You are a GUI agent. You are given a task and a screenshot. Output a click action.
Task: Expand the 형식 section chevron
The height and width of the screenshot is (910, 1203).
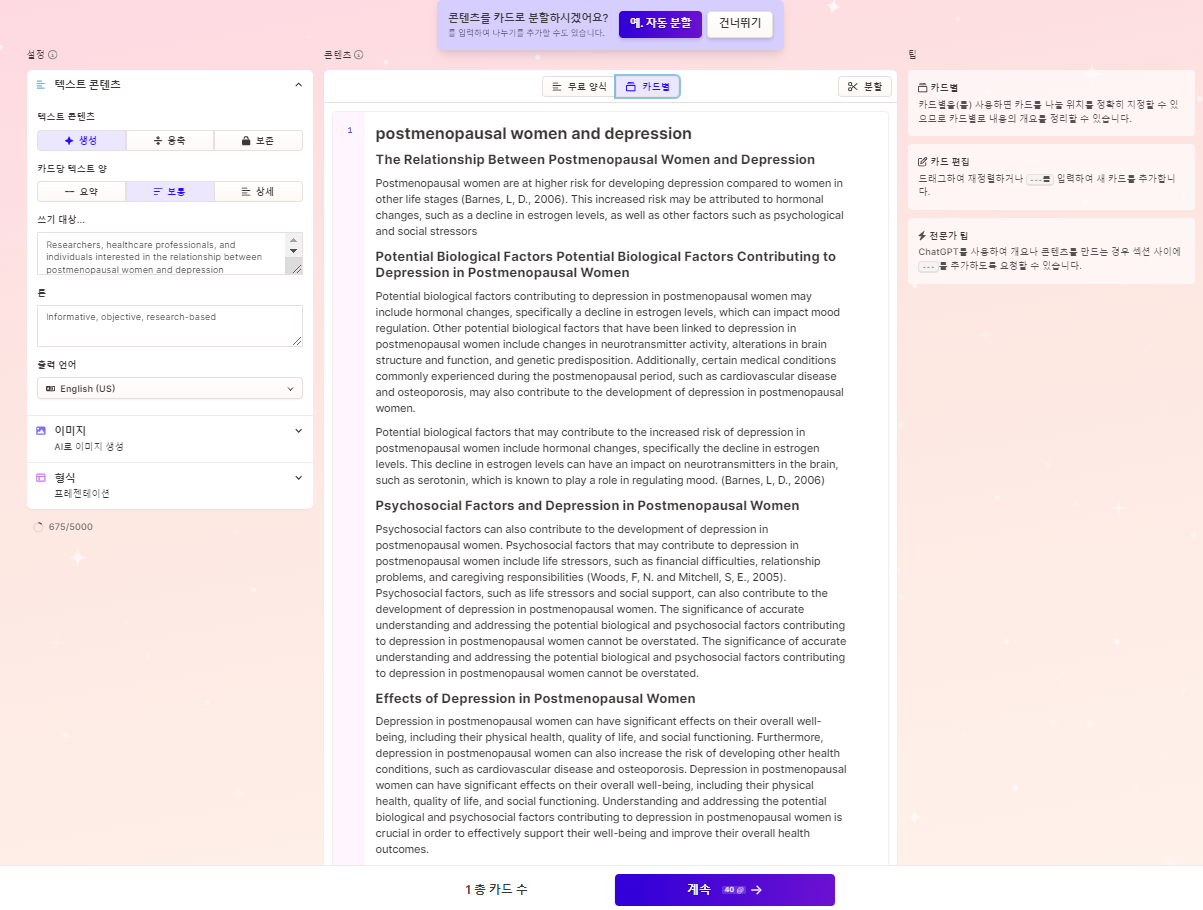click(298, 477)
